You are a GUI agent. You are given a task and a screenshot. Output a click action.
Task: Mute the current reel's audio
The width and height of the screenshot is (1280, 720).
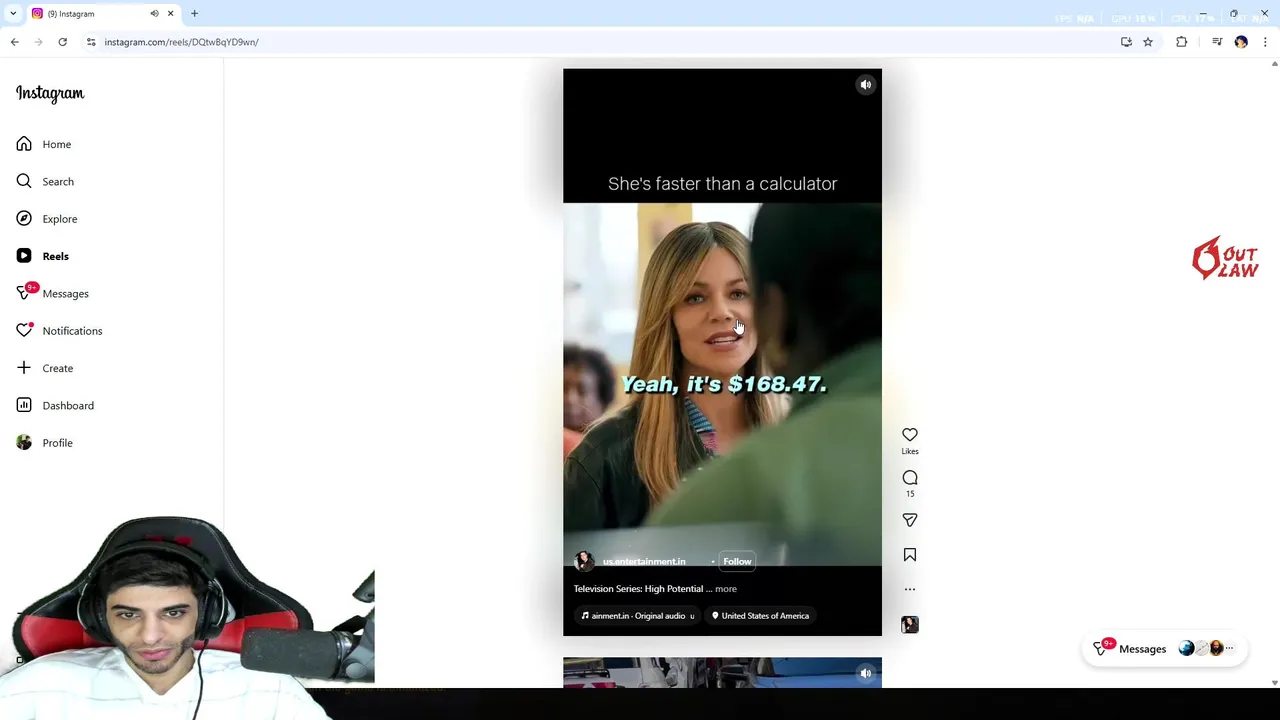click(x=866, y=85)
